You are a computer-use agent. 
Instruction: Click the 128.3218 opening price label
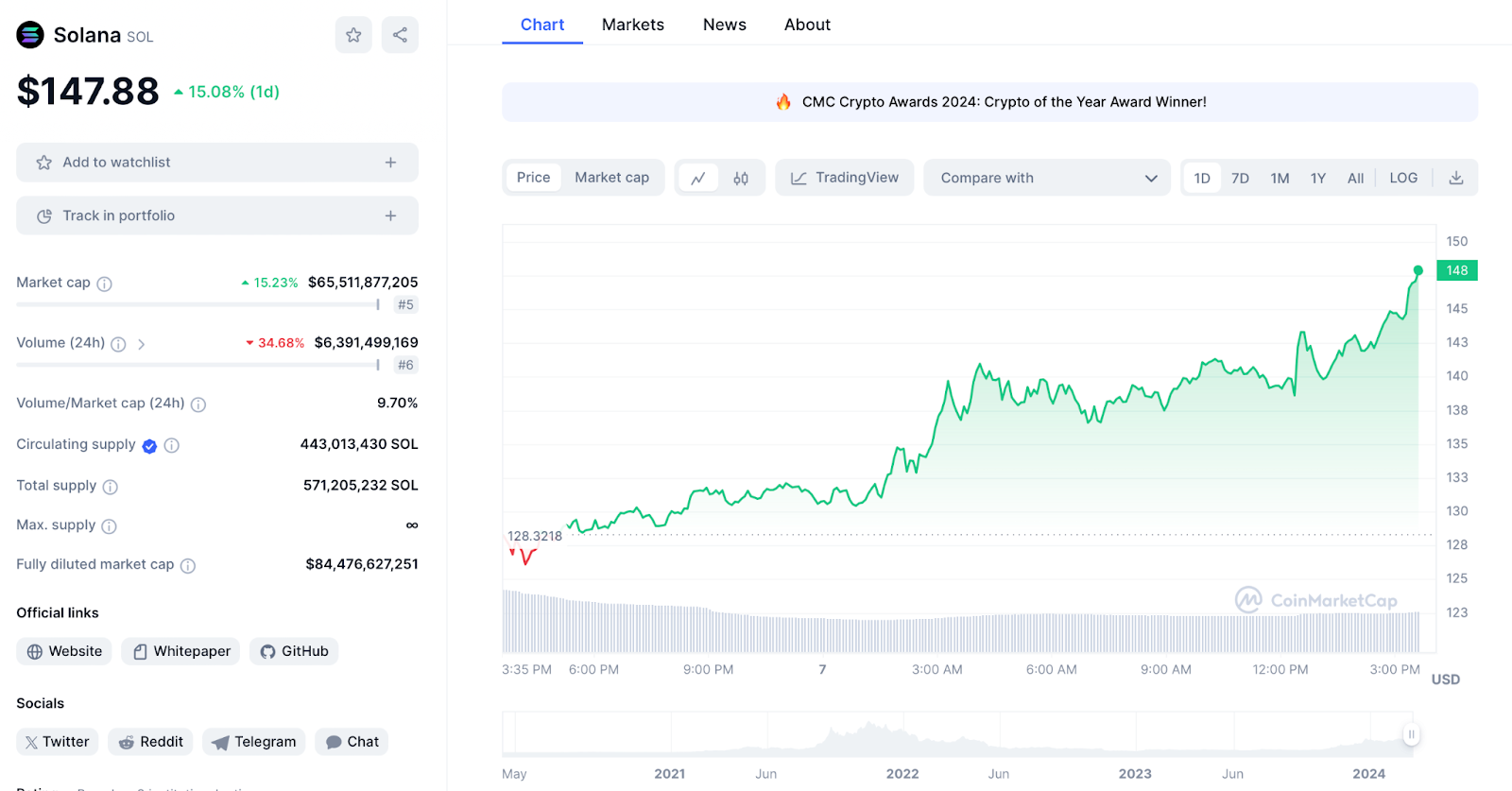point(535,536)
